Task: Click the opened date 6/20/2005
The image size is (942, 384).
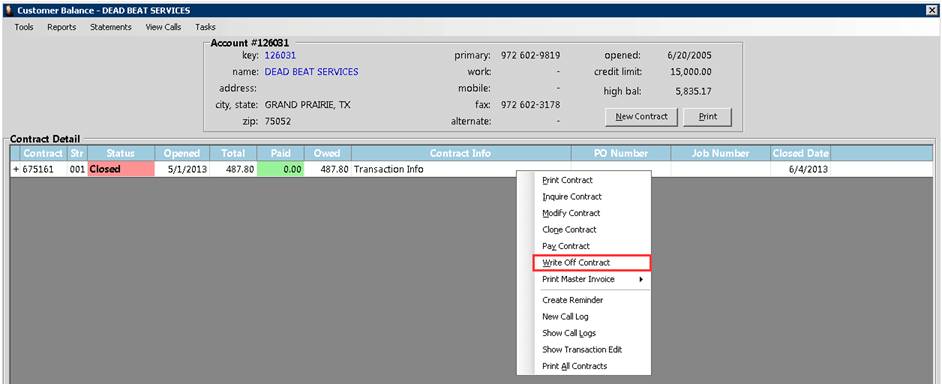Action: pyautogui.click(x=690, y=55)
